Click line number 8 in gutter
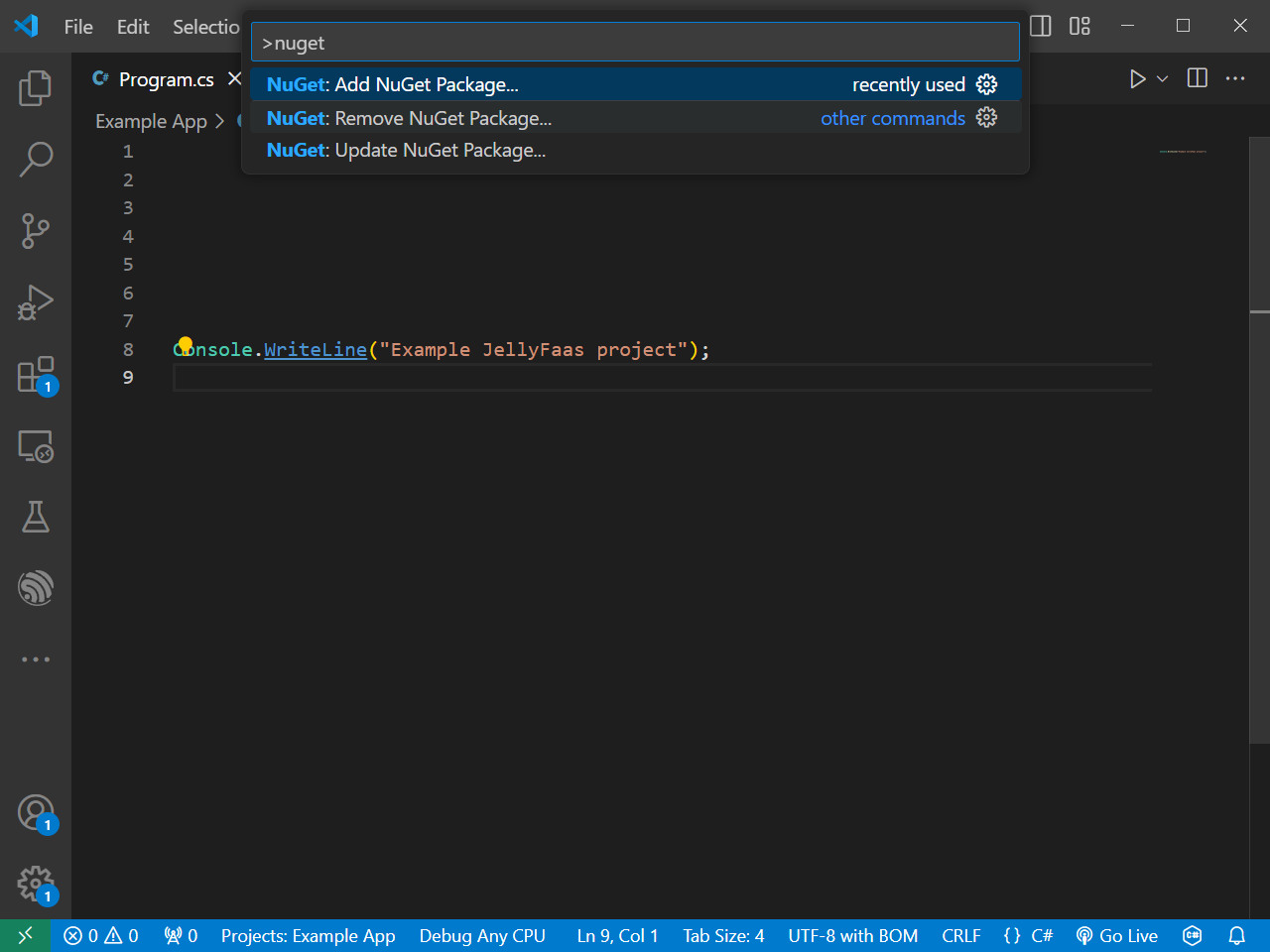Image resolution: width=1270 pixels, height=952 pixels. pos(128,349)
